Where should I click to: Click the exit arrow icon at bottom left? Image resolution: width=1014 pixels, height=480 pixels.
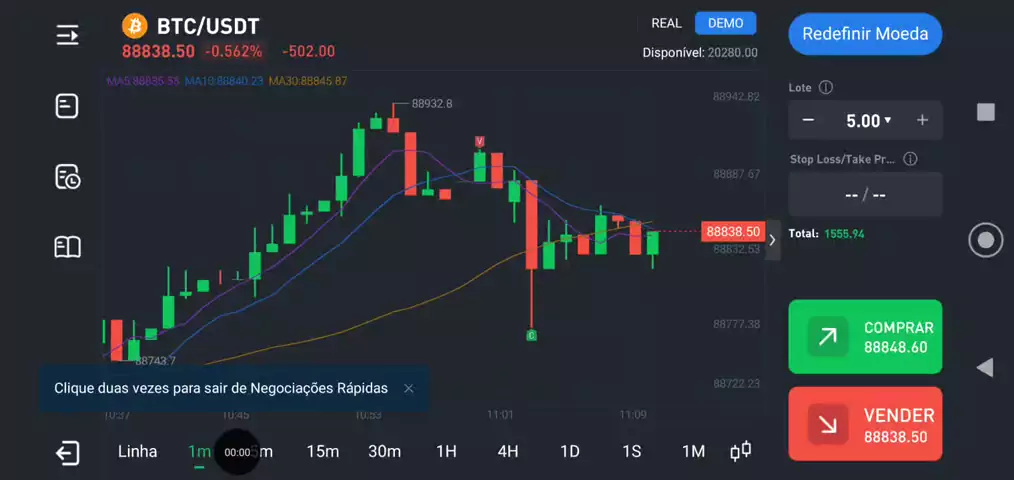pos(67,453)
